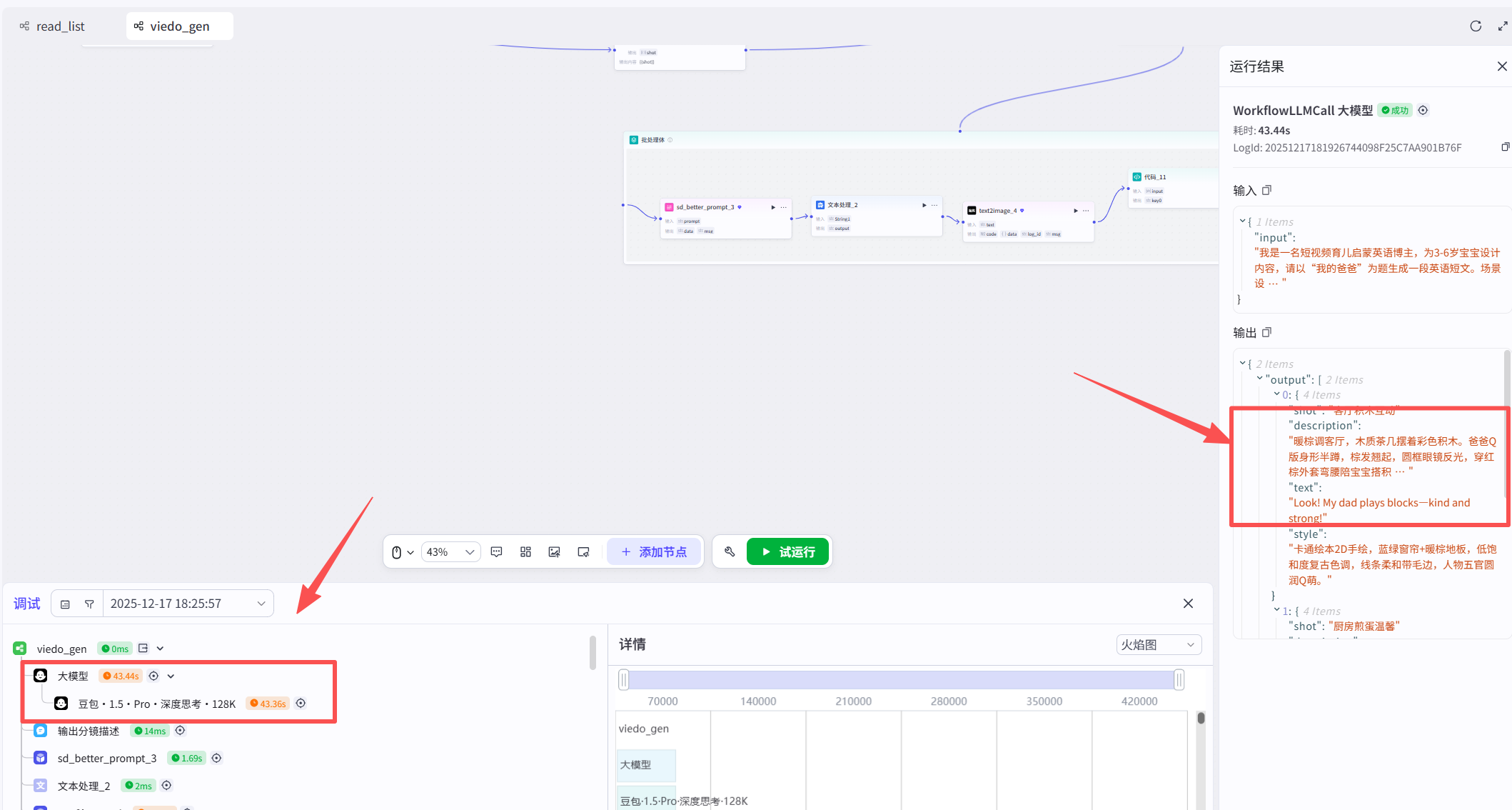Copy the 输出 section content
Image resolution: width=1512 pixels, height=810 pixels.
point(1267,332)
